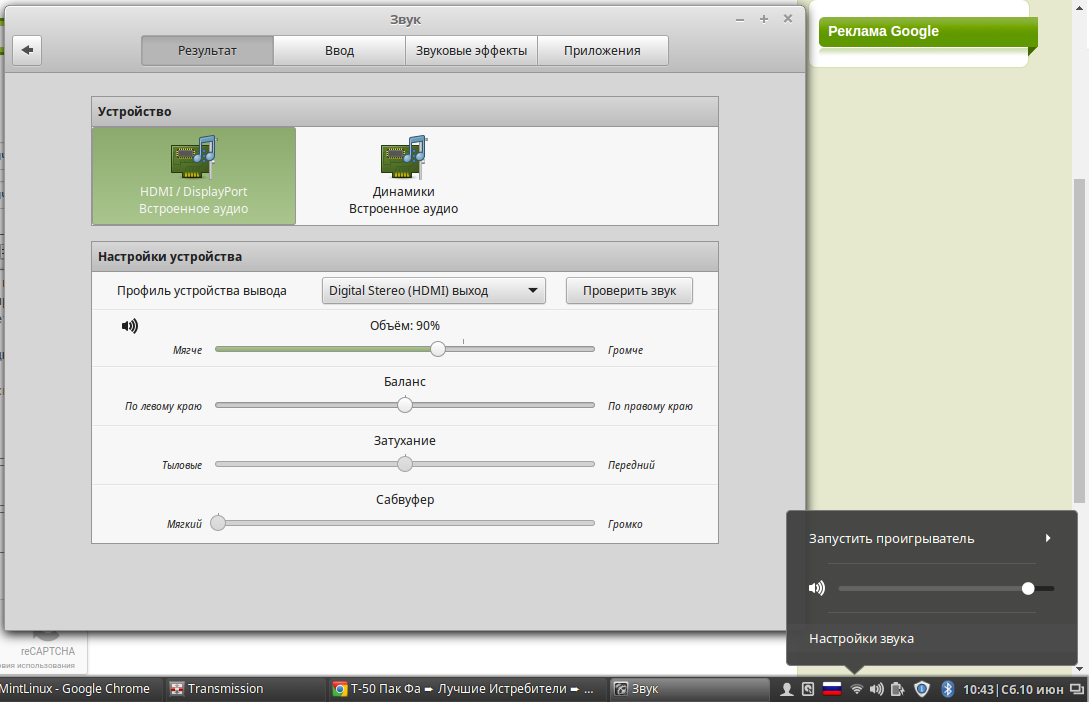The width and height of the screenshot is (1089, 702).
Task: Switch to Transmission in the taskbar
Action: click(x=225, y=689)
